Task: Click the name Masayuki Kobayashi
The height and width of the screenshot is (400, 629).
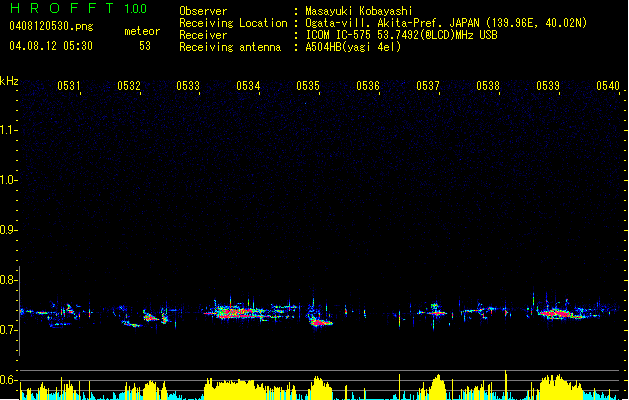Action: tap(359, 11)
